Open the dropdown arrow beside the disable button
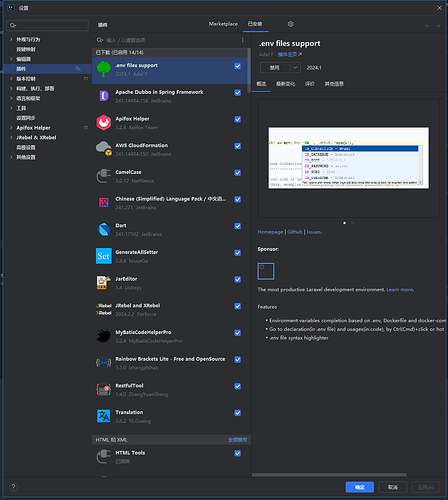Image resolution: width=448 pixels, height=500 pixels. (x=295, y=68)
